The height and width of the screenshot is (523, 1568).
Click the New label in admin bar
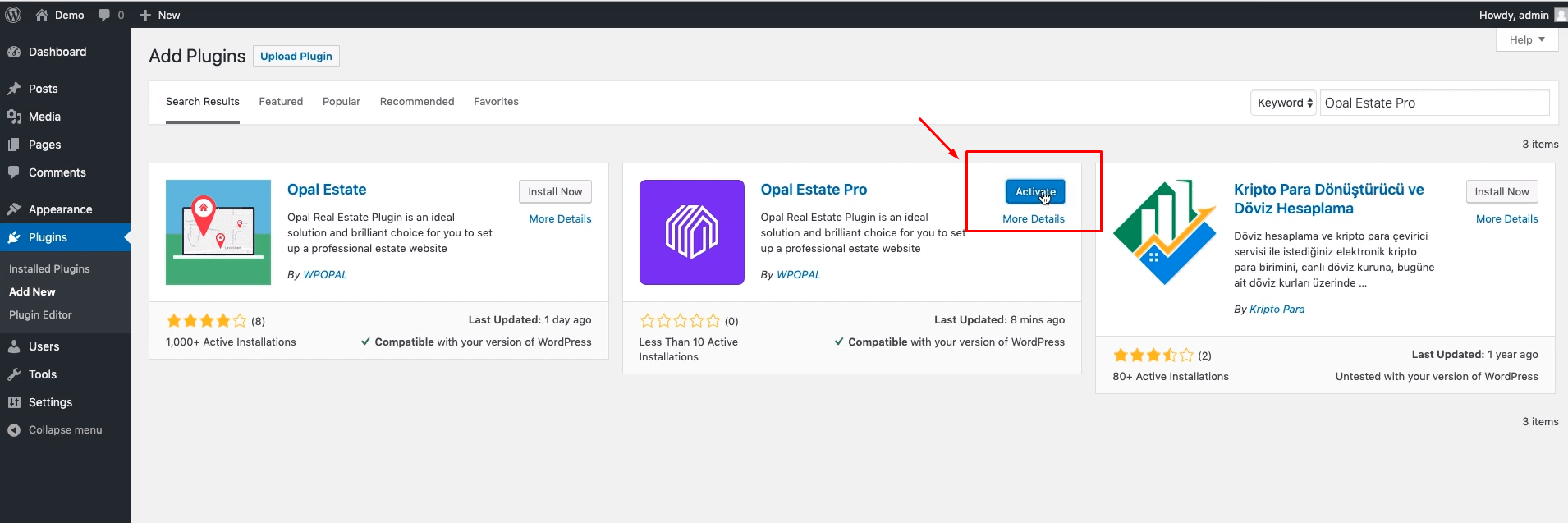169,15
